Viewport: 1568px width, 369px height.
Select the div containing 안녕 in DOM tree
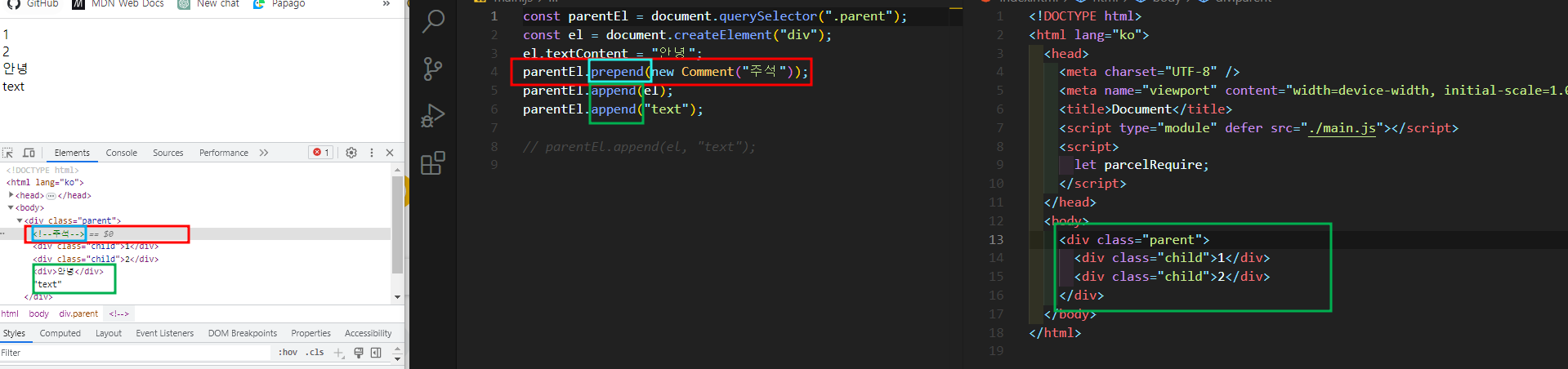tap(68, 271)
